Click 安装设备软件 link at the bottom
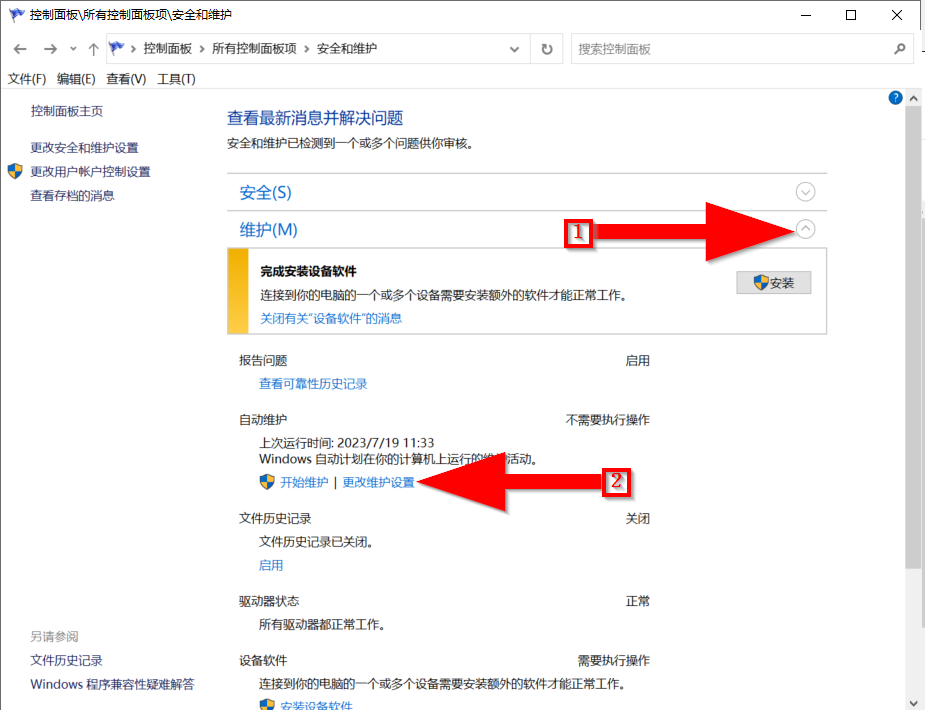This screenshot has height=710, width=925. pos(316,705)
